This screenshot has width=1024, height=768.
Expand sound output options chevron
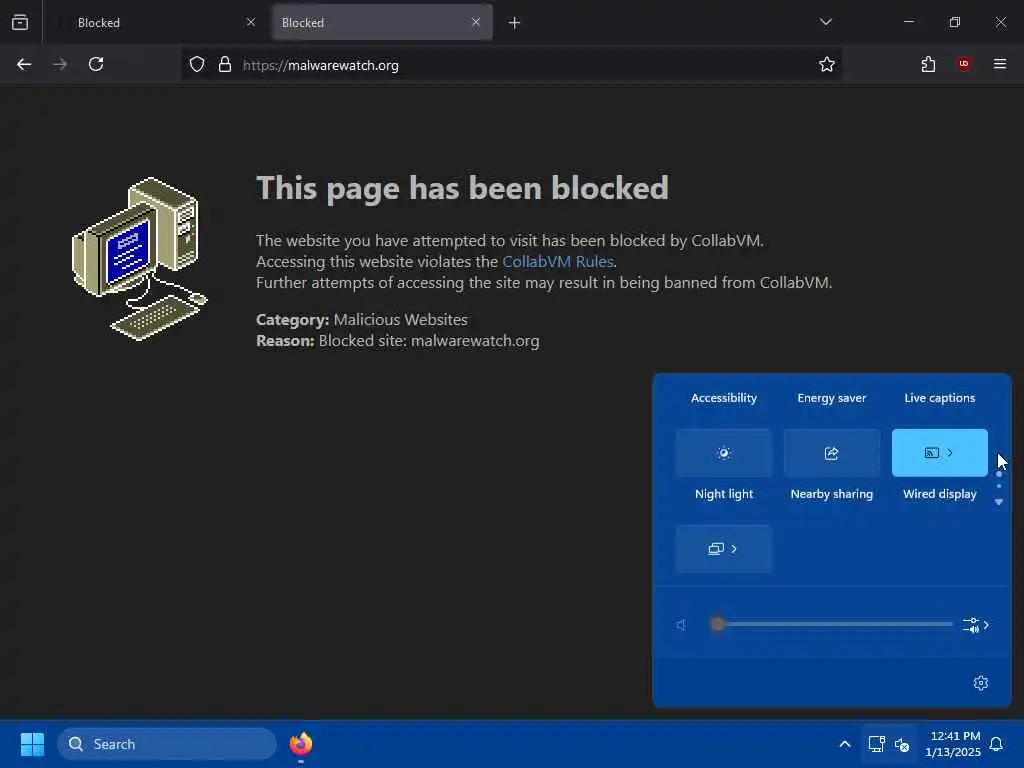986,625
